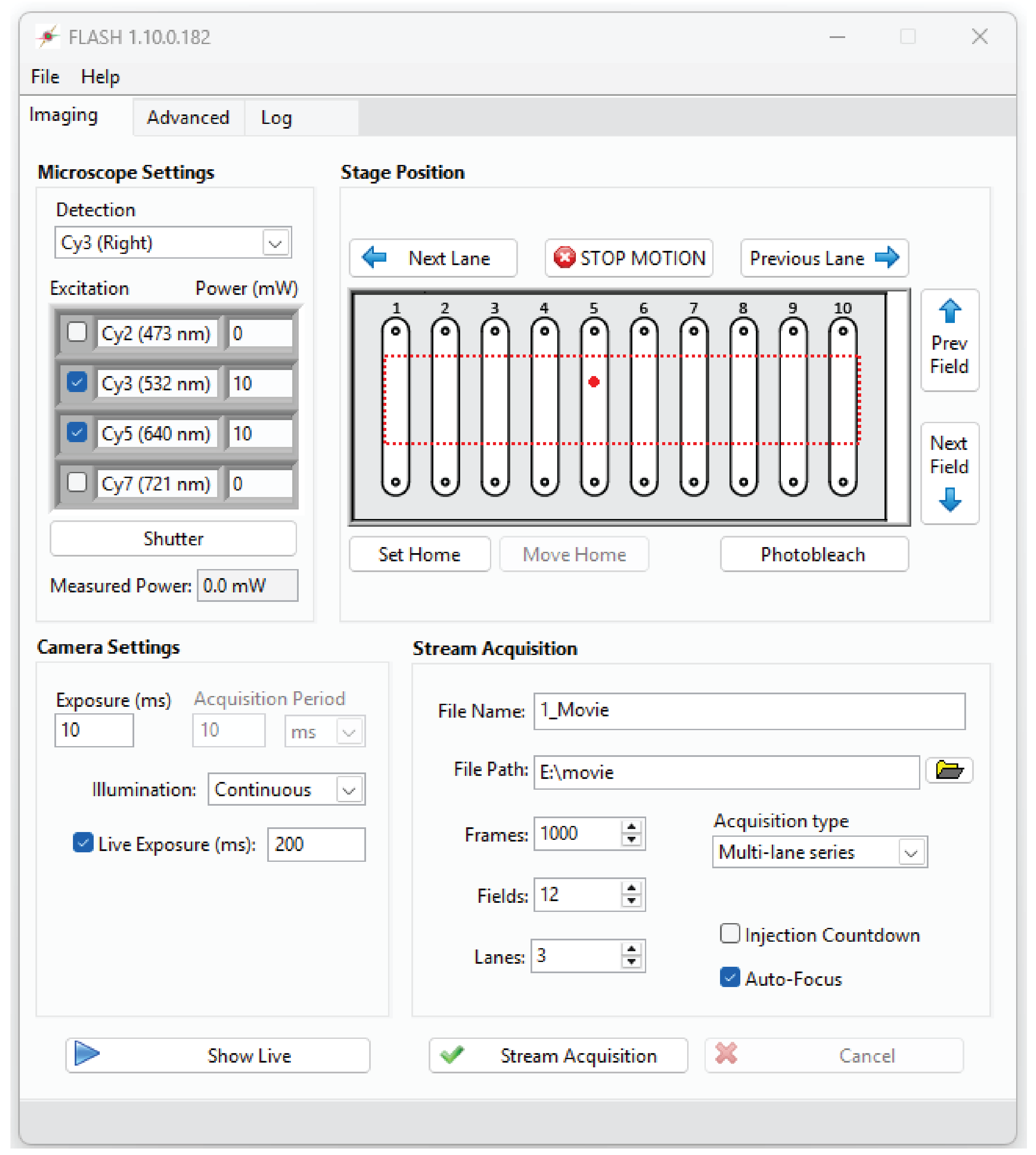Uncheck the Cy3 (532 nm) excitation checkbox
Screen dimensions: 1036x1155
coord(77,382)
